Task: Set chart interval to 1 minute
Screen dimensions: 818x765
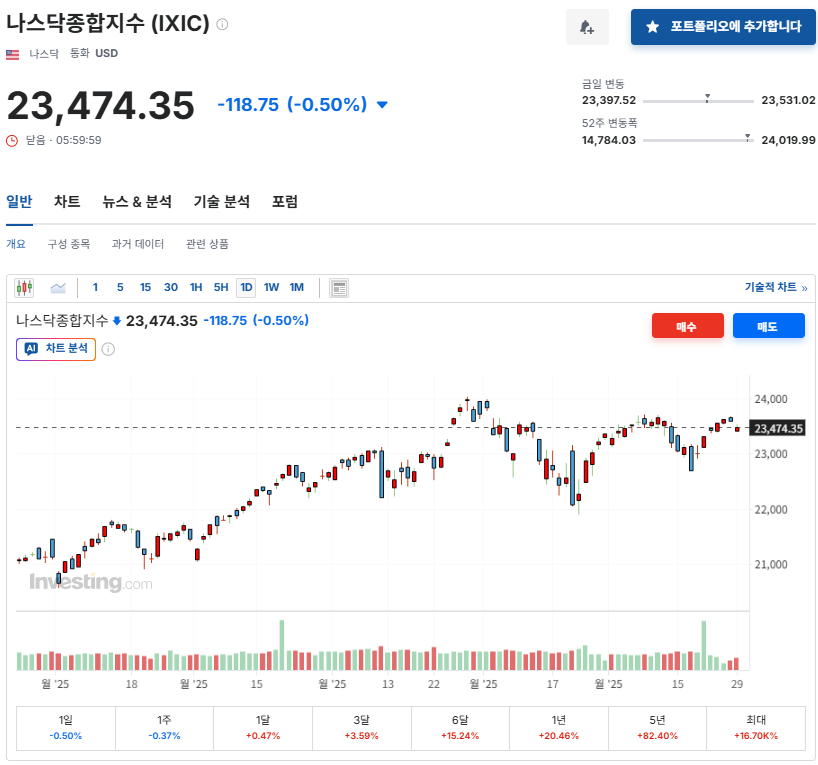Action: pyautogui.click(x=95, y=288)
